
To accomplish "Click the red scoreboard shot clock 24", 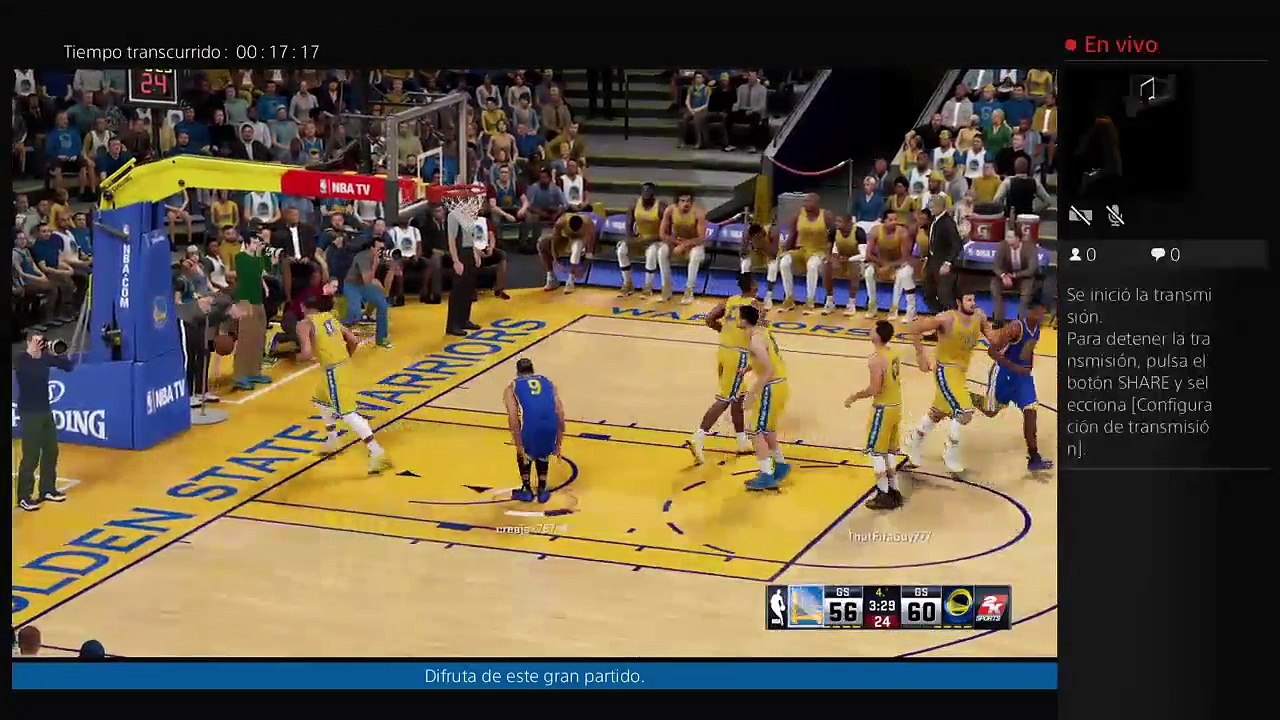I will click(x=881, y=621).
